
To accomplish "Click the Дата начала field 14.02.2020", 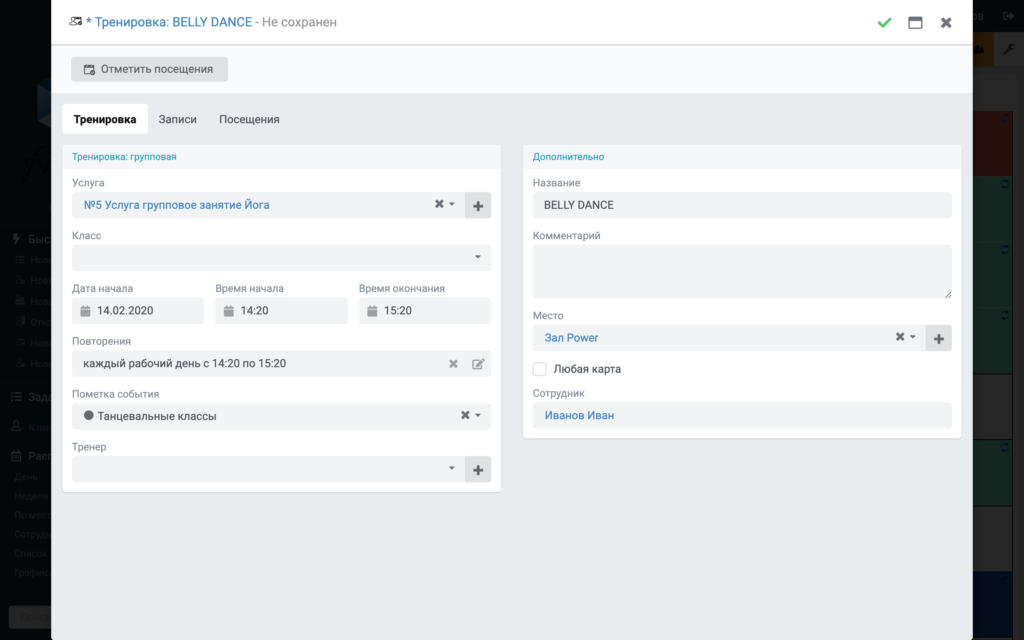I will tap(138, 311).
